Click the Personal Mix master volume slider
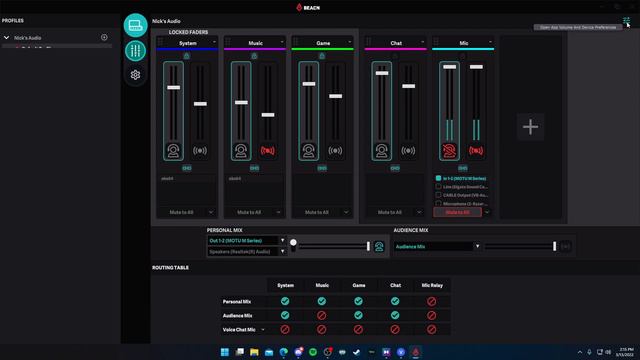This screenshot has width=640, height=360. coord(333,246)
